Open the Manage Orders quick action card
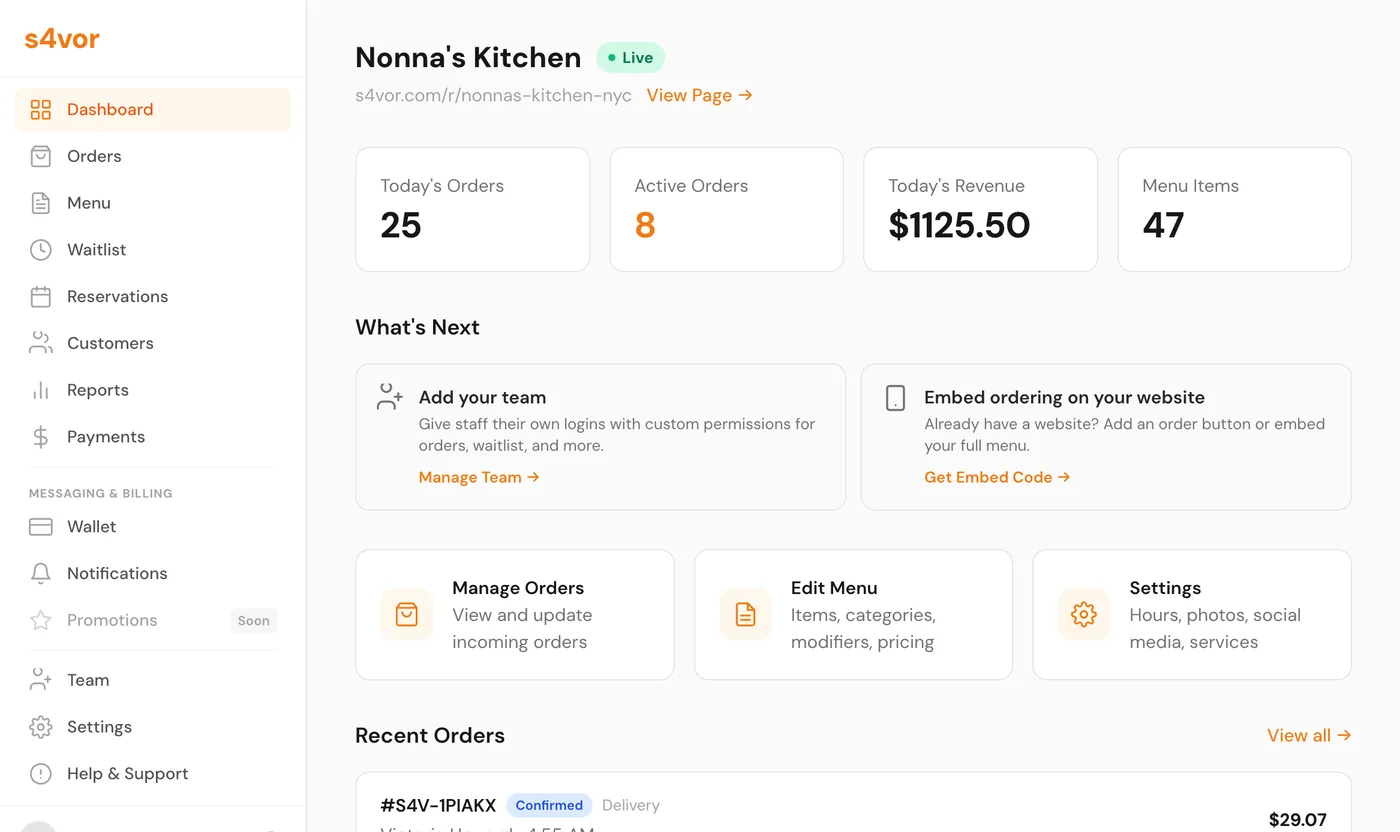1400x832 pixels. tap(514, 614)
